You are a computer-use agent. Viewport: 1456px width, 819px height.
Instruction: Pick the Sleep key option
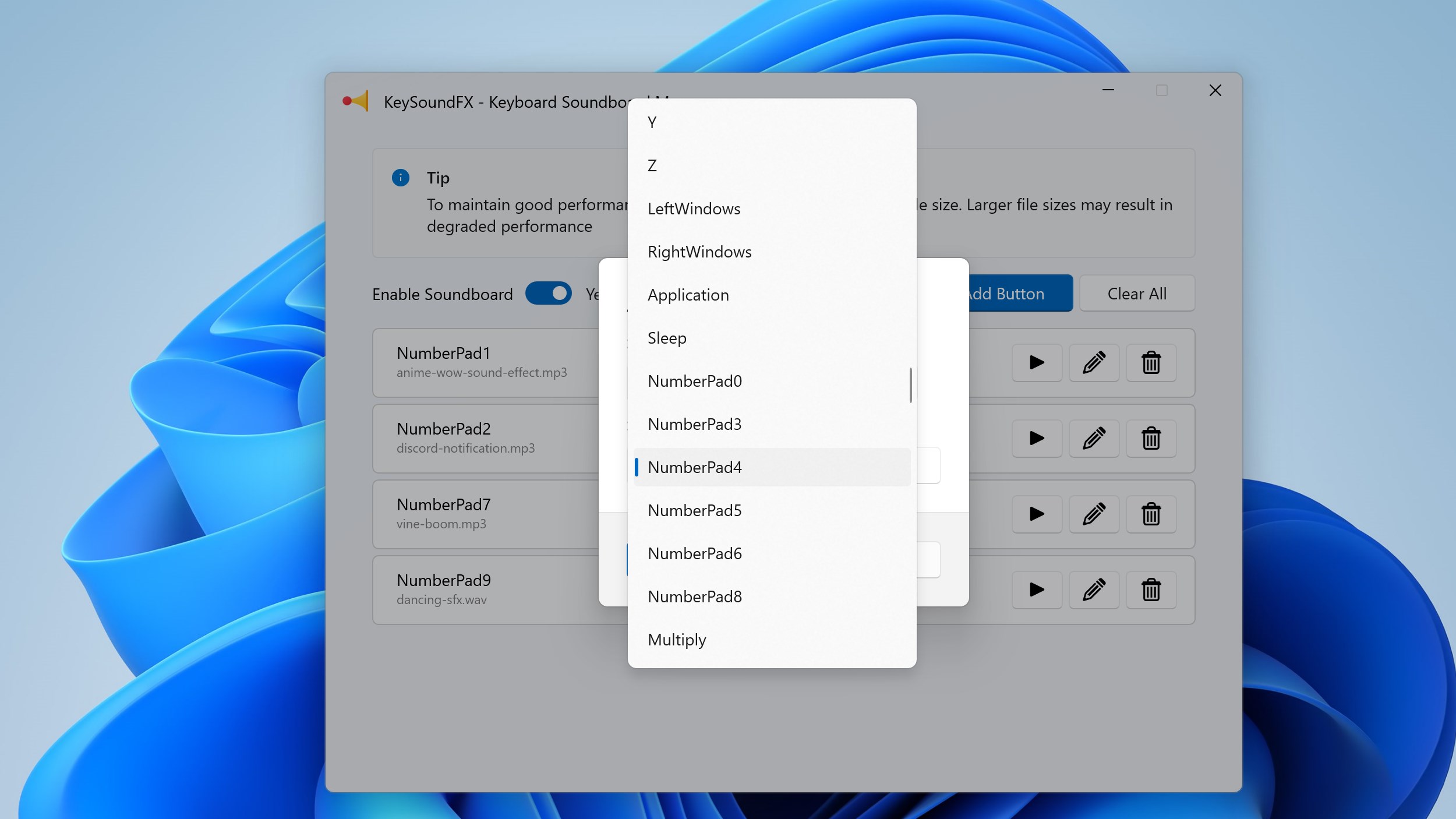point(772,338)
